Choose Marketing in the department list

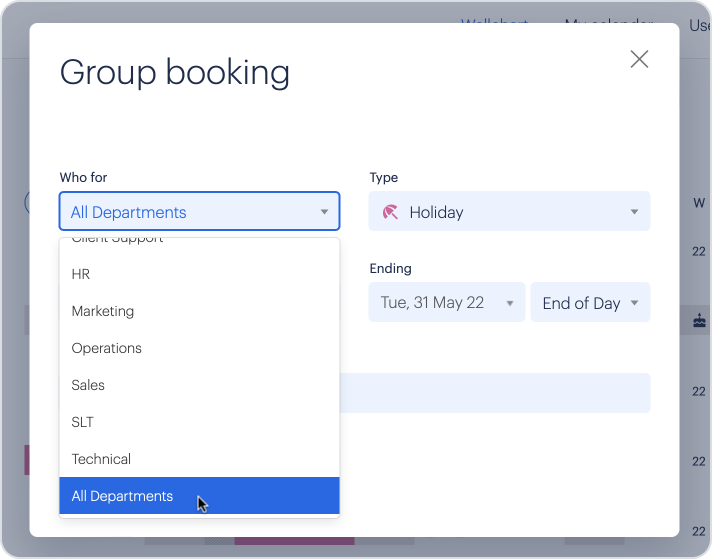(x=103, y=311)
